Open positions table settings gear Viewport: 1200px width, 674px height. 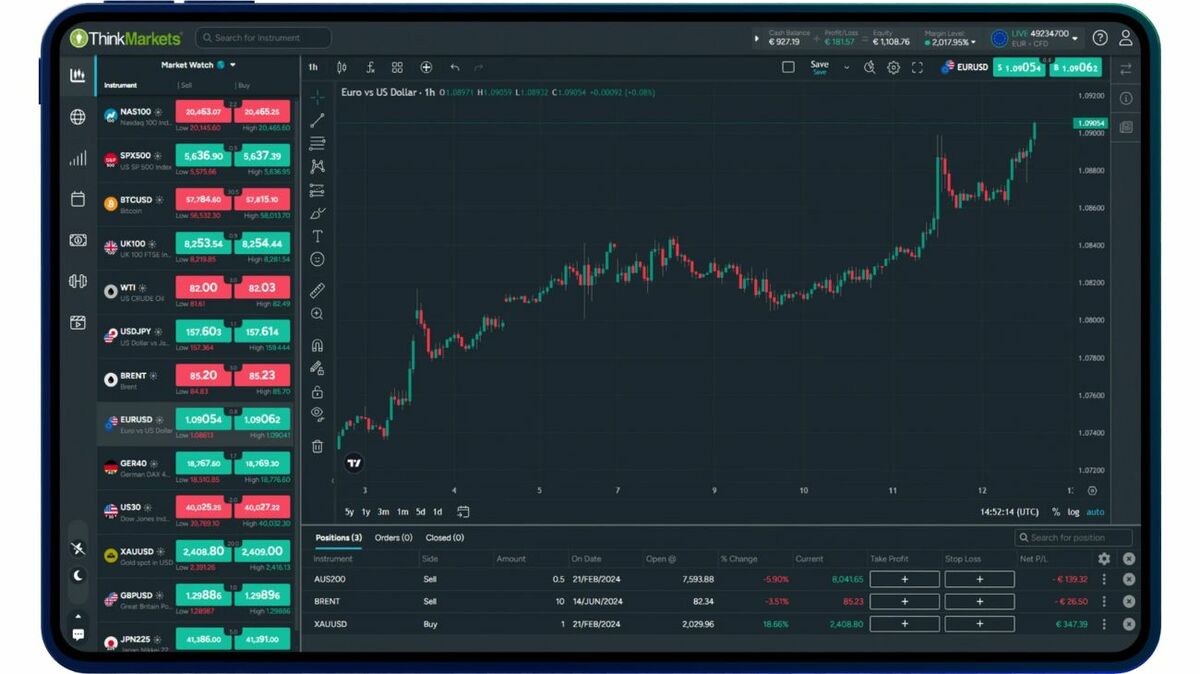tap(1104, 559)
